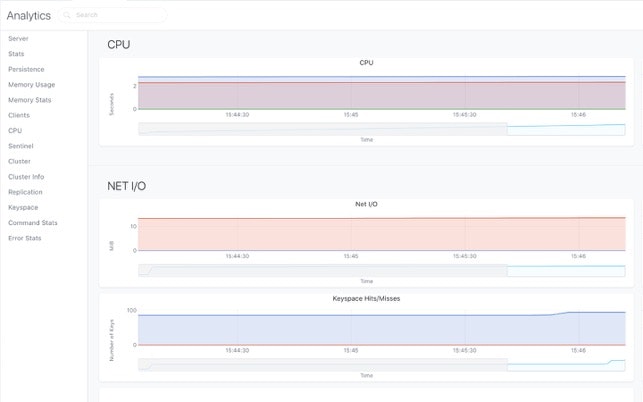Click the 100 axis value on Keyspace chart

[132, 311]
